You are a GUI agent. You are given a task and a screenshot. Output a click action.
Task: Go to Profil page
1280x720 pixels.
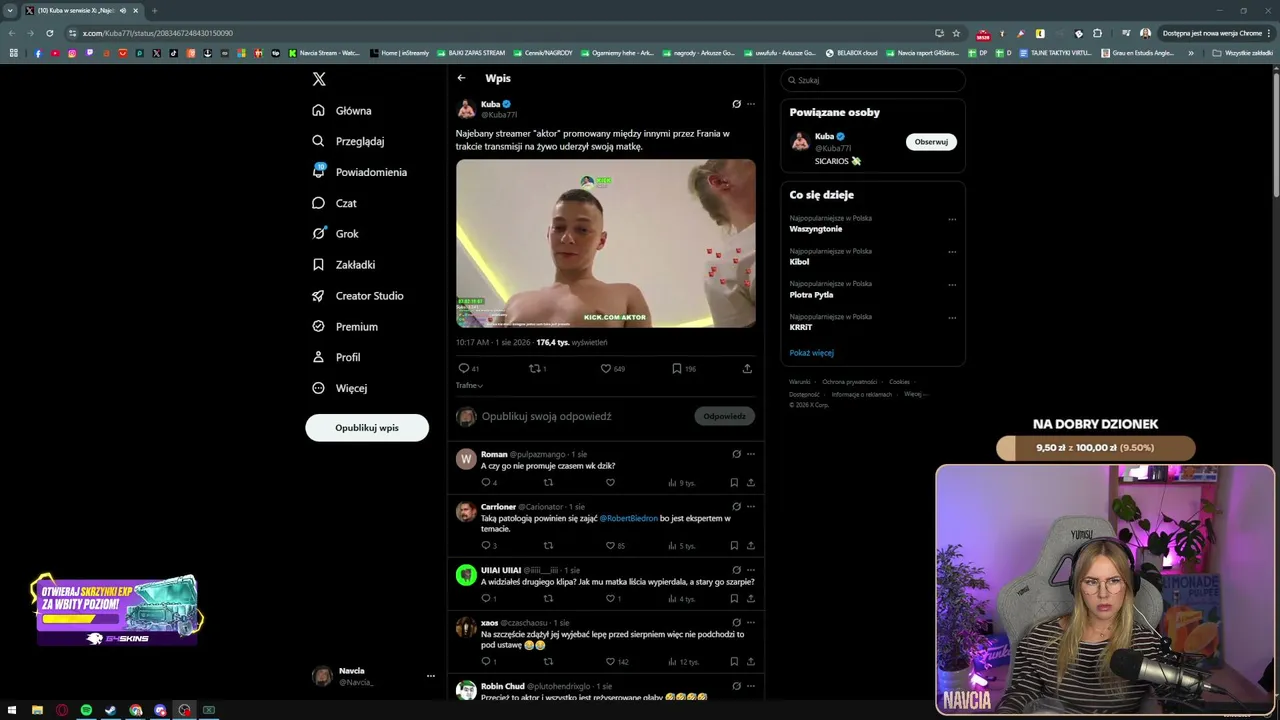pos(336,357)
